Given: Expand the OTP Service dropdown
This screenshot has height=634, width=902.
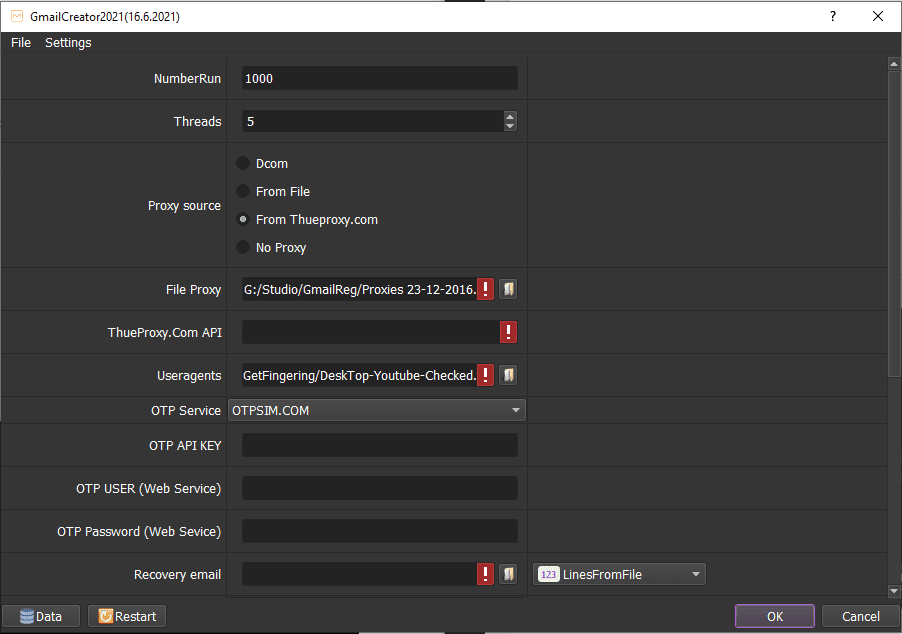Looking at the screenshot, I should point(515,410).
